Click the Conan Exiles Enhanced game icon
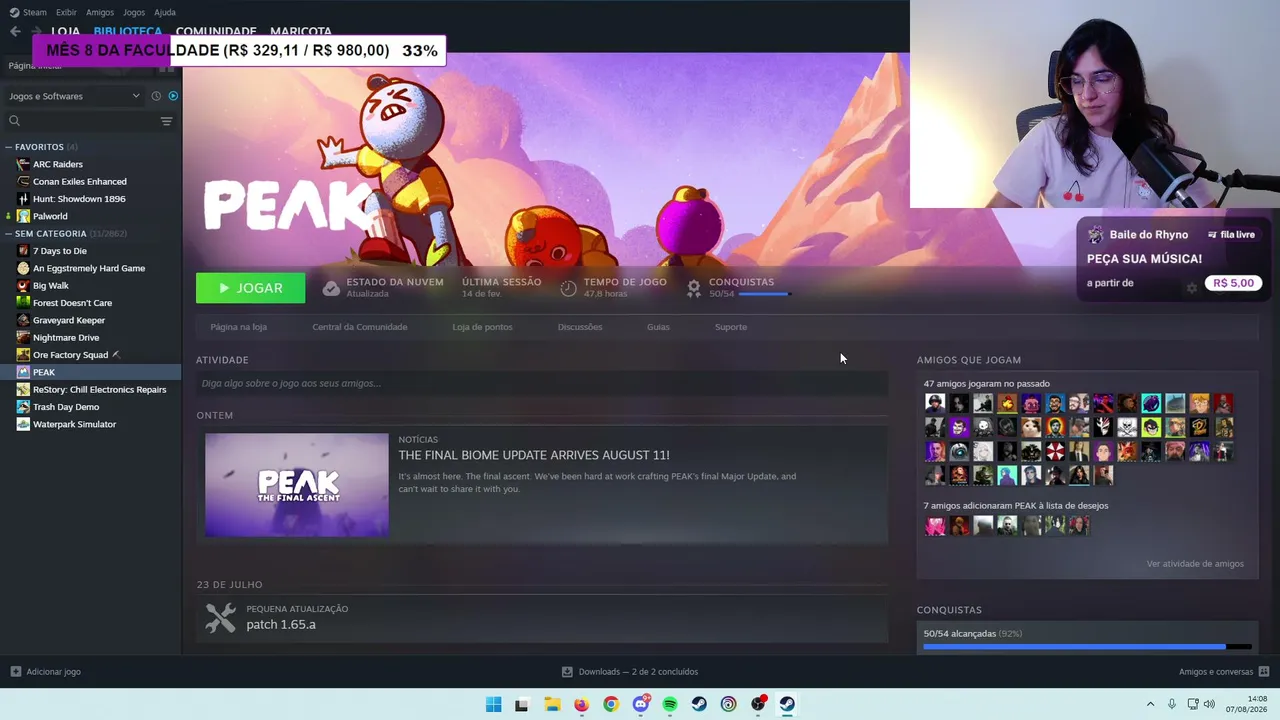The height and width of the screenshot is (720, 1280). (x=24, y=182)
